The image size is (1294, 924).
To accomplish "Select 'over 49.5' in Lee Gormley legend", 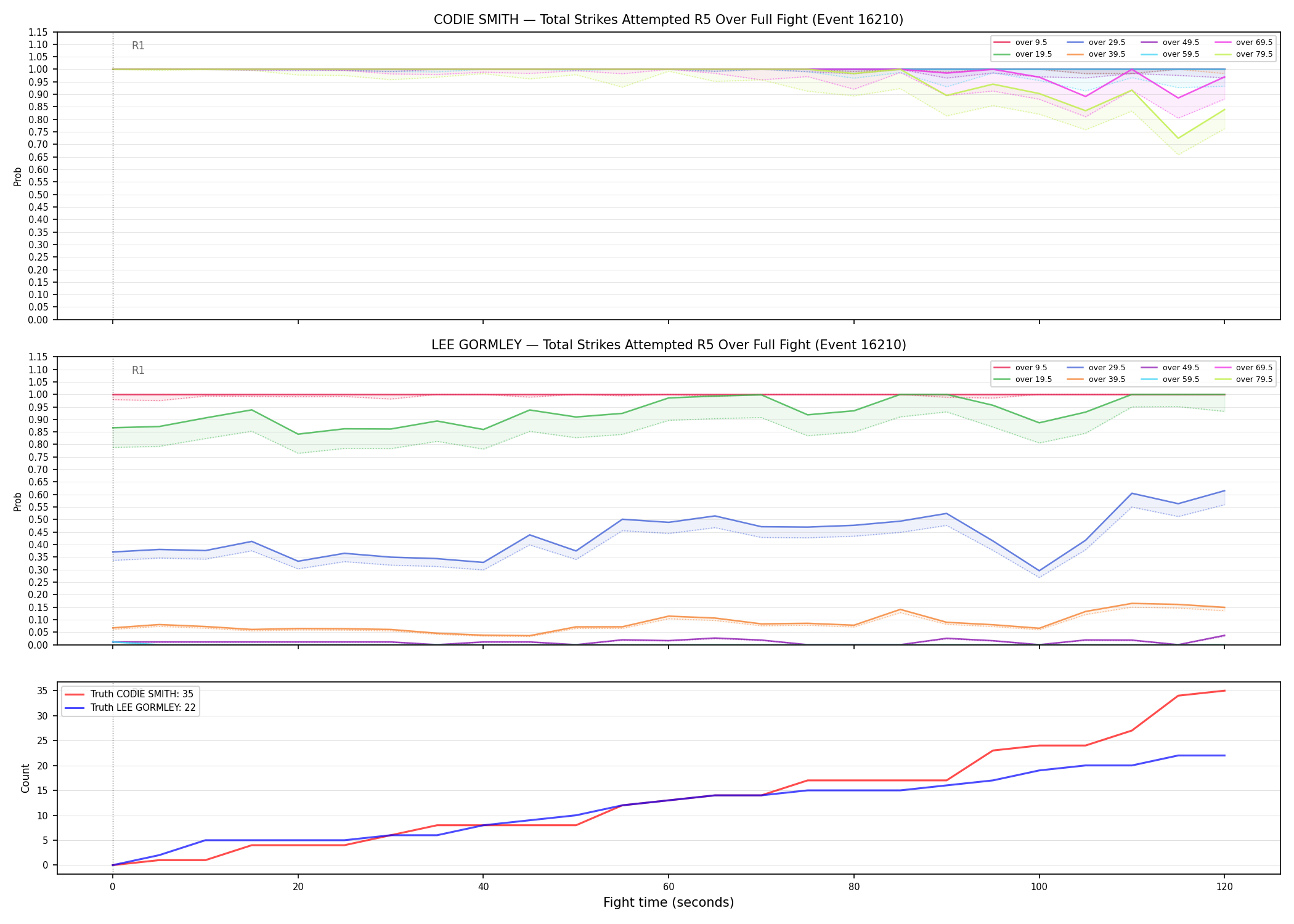I will point(1170,368).
